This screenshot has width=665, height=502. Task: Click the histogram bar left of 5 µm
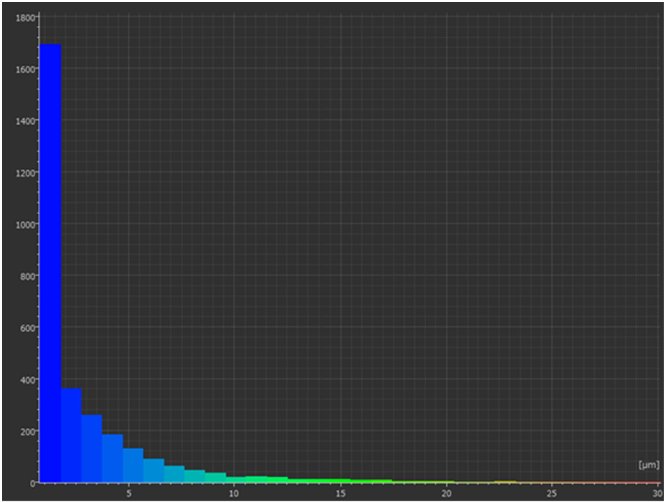pos(133,465)
